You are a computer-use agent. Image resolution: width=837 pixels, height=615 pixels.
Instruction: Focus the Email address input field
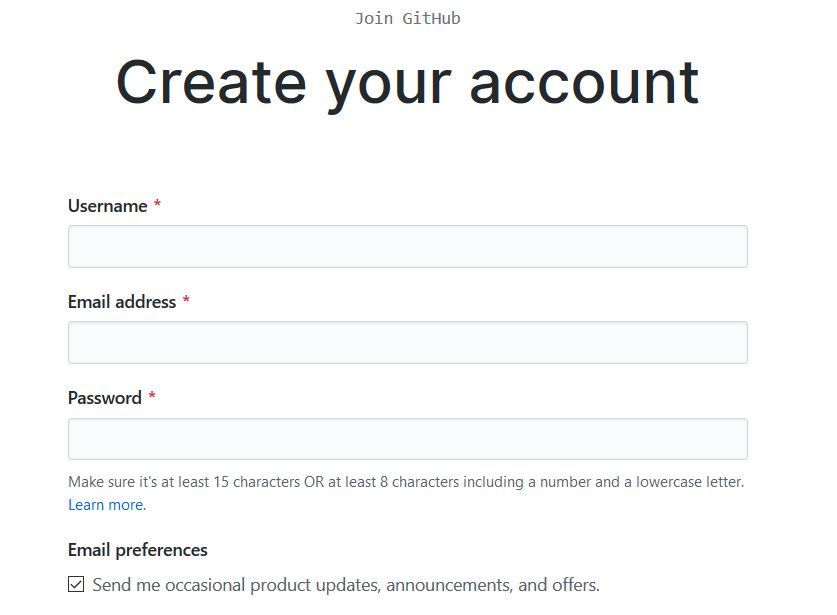tap(408, 343)
